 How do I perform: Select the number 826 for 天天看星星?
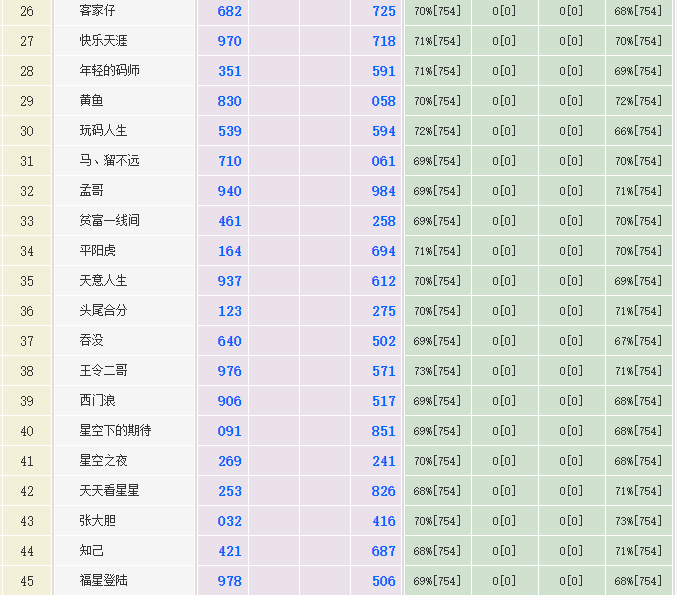coord(383,491)
